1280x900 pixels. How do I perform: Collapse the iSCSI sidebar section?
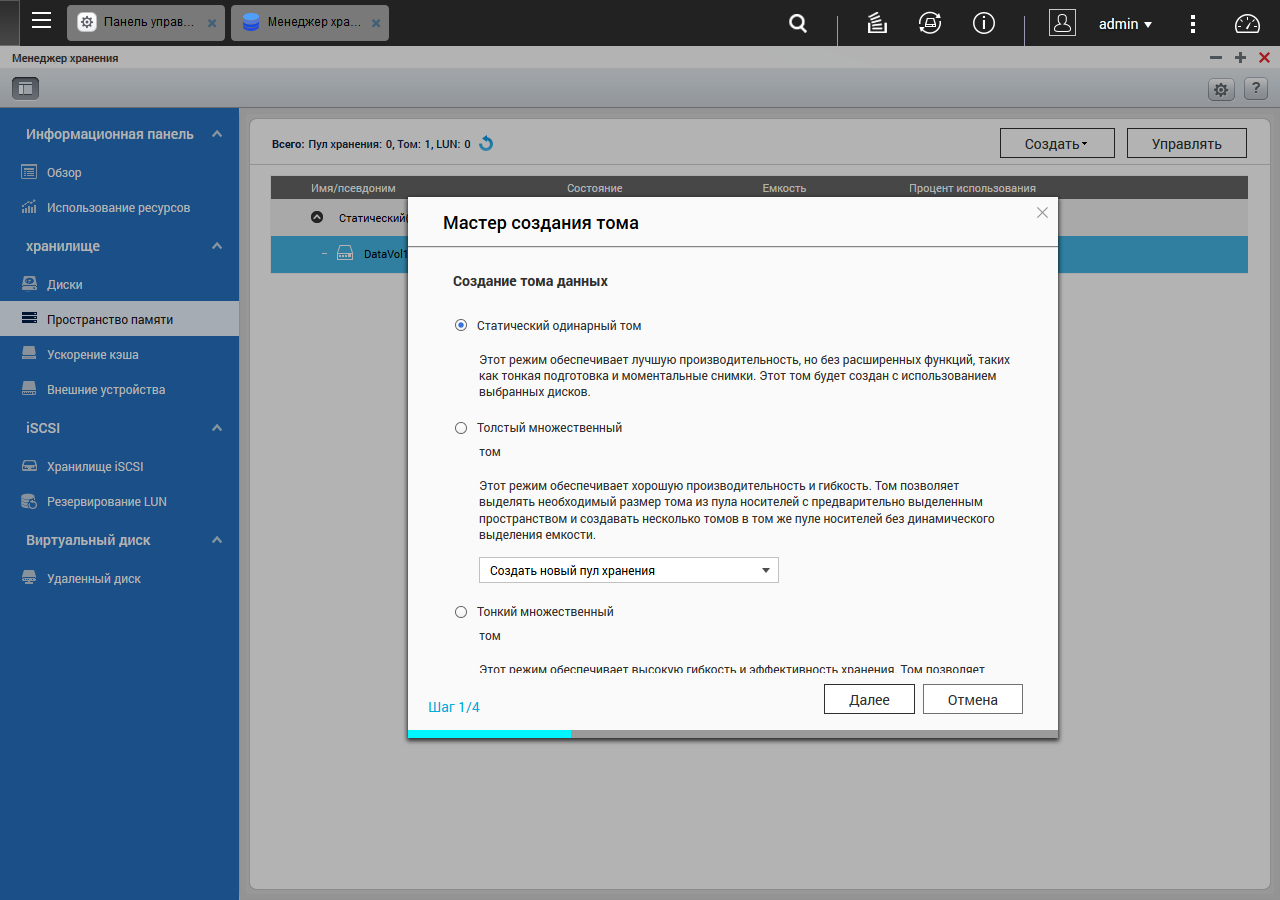click(x=217, y=428)
